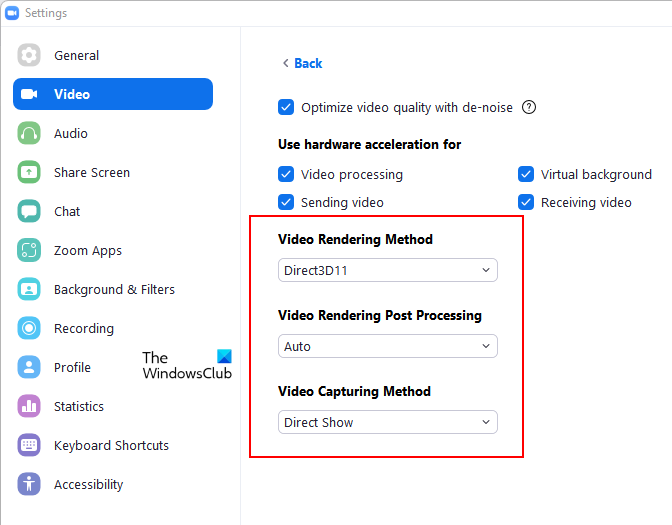The width and height of the screenshot is (672, 525).
Task: Switch to the Statistics settings tab
Action: [x=79, y=406]
